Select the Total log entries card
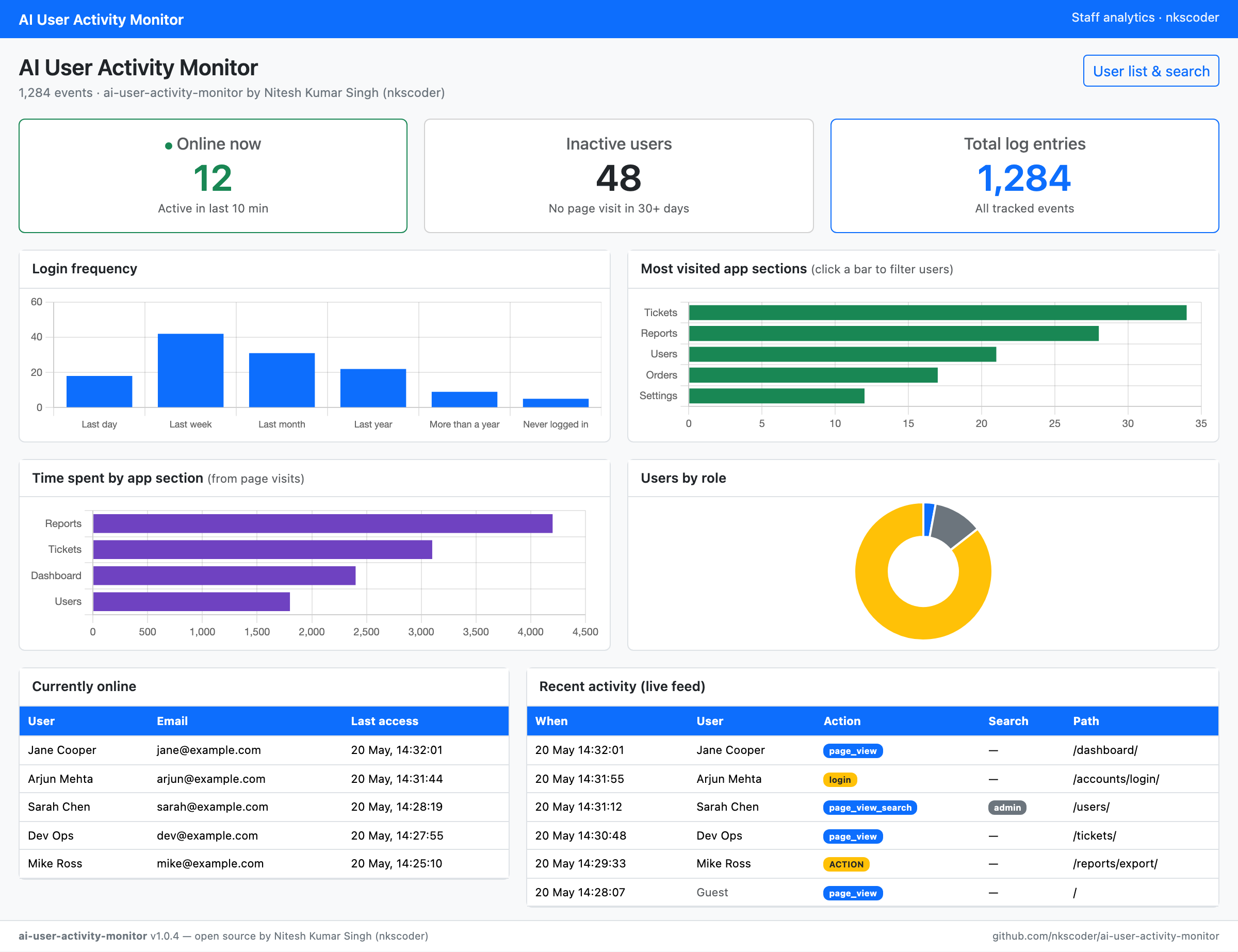Image resolution: width=1238 pixels, height=952 pixels. [1024, 176]
